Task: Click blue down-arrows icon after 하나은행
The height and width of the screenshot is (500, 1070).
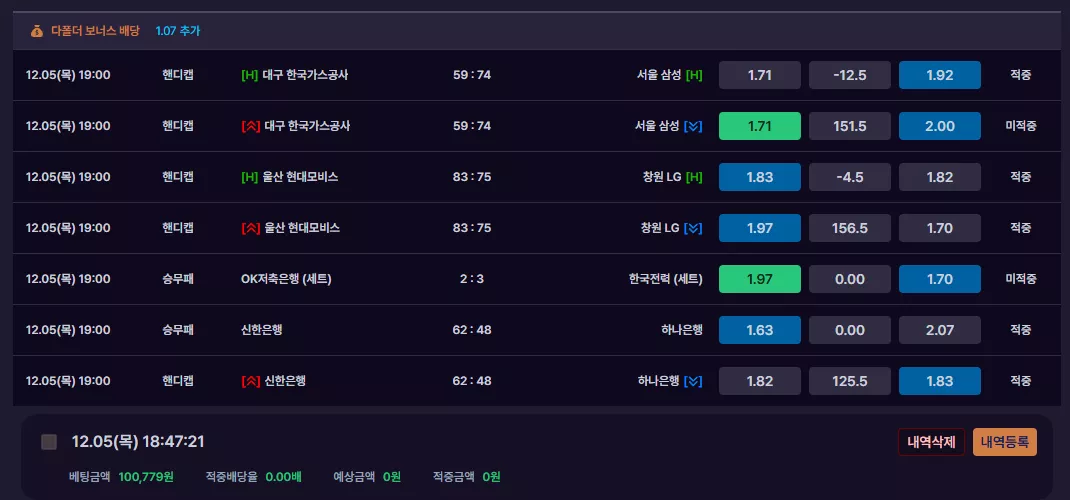Action: coord(693,381)
